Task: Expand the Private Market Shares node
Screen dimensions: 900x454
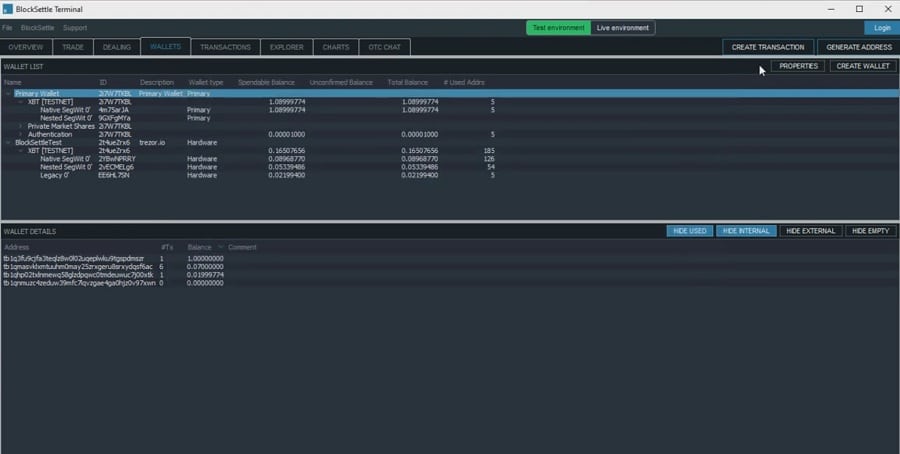Action: click(x=20, y=126)
